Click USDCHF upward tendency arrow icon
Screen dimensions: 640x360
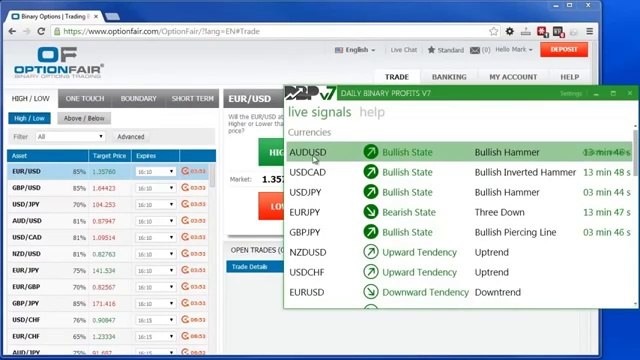371,272
